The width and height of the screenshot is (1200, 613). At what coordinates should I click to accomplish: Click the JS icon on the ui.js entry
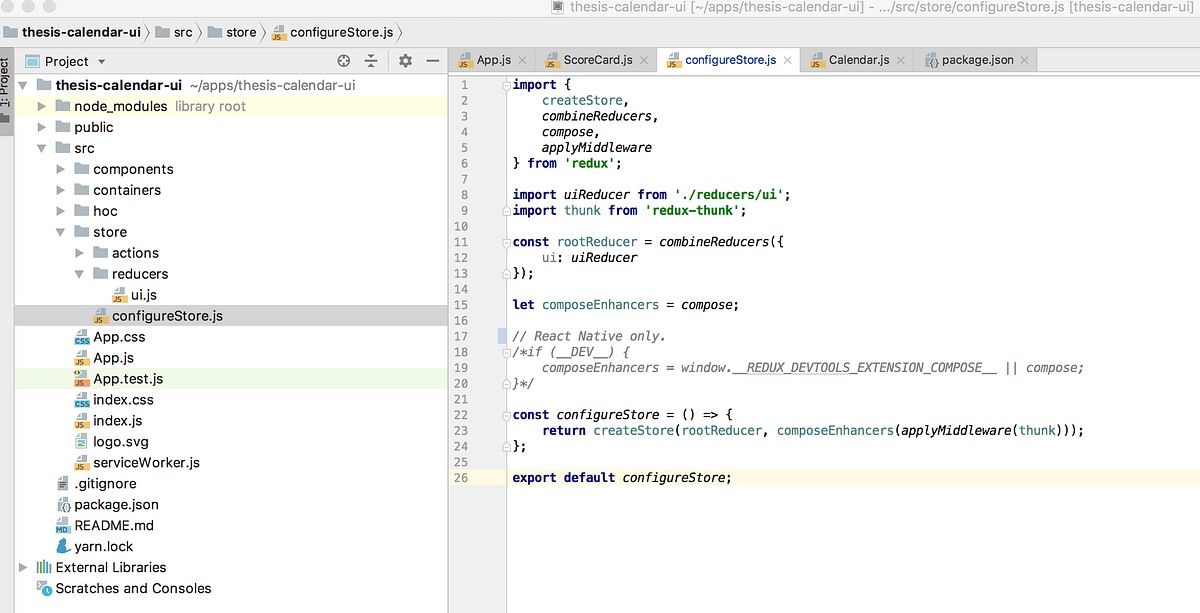pyautogui.click(x=120, y=294)
